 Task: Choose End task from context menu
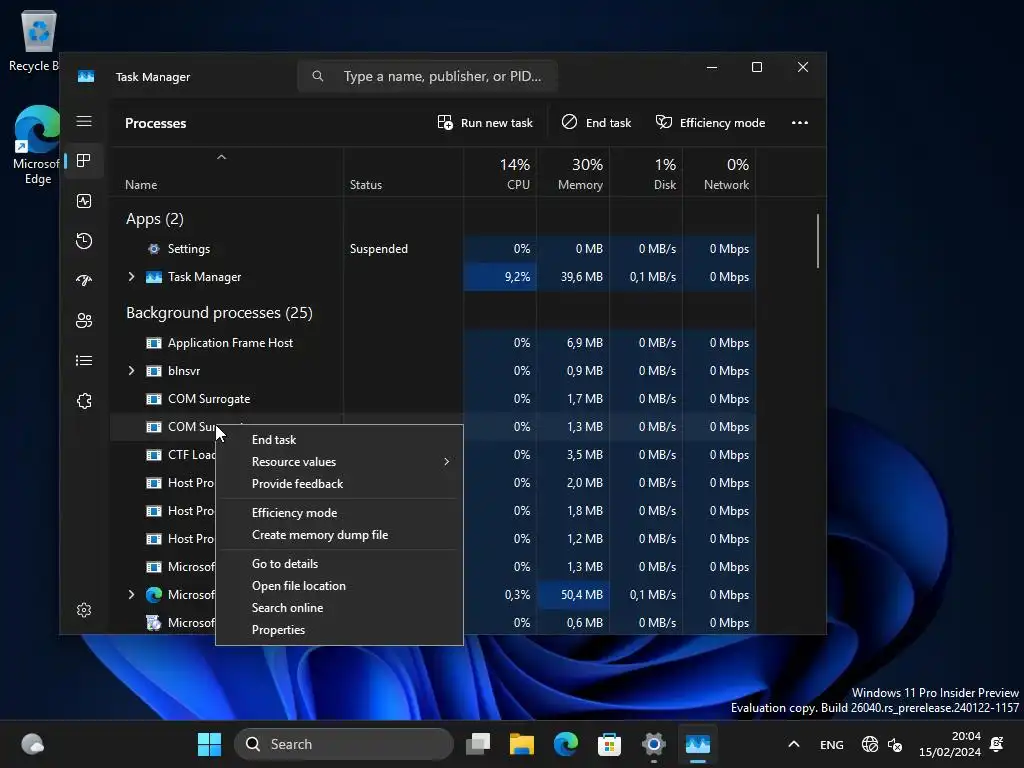(339, 440)
